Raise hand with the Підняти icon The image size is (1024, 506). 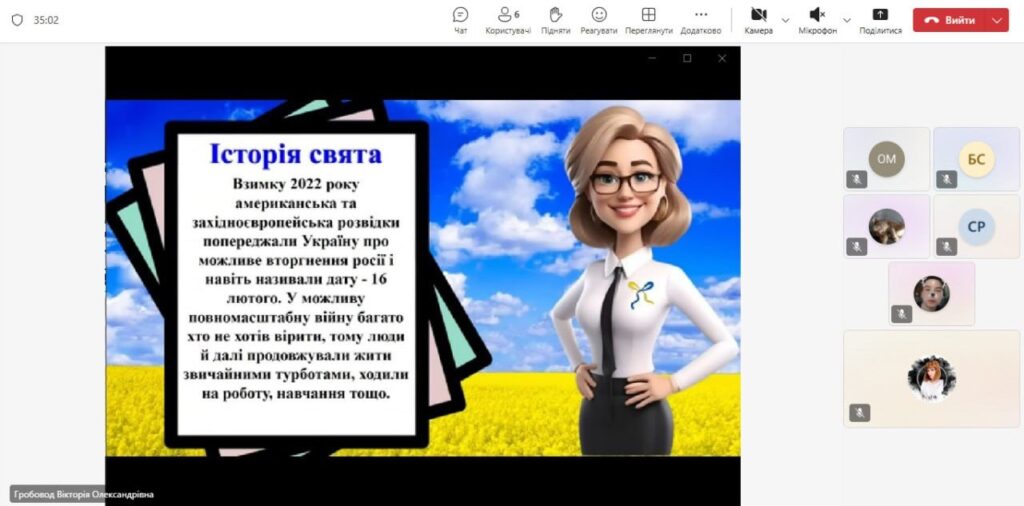click(x=556, y=19)
